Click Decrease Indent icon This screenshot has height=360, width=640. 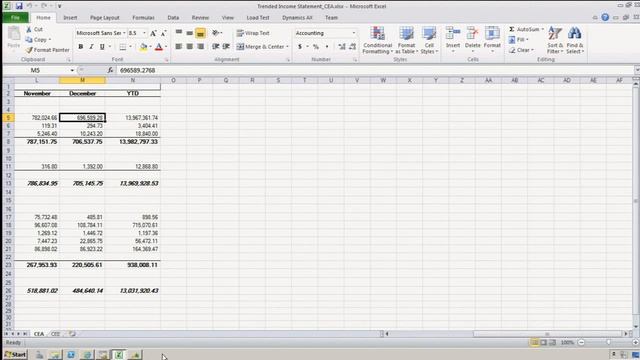(216, 47)
